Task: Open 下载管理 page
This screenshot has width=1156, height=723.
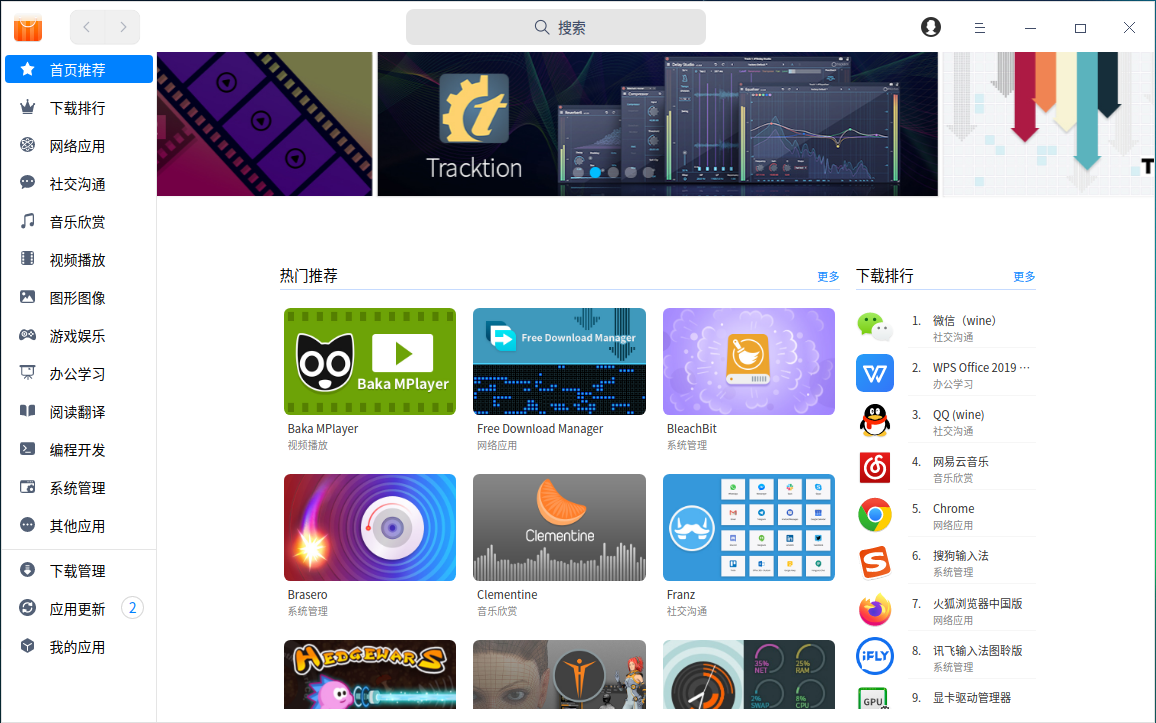Action: pos(79,570)
